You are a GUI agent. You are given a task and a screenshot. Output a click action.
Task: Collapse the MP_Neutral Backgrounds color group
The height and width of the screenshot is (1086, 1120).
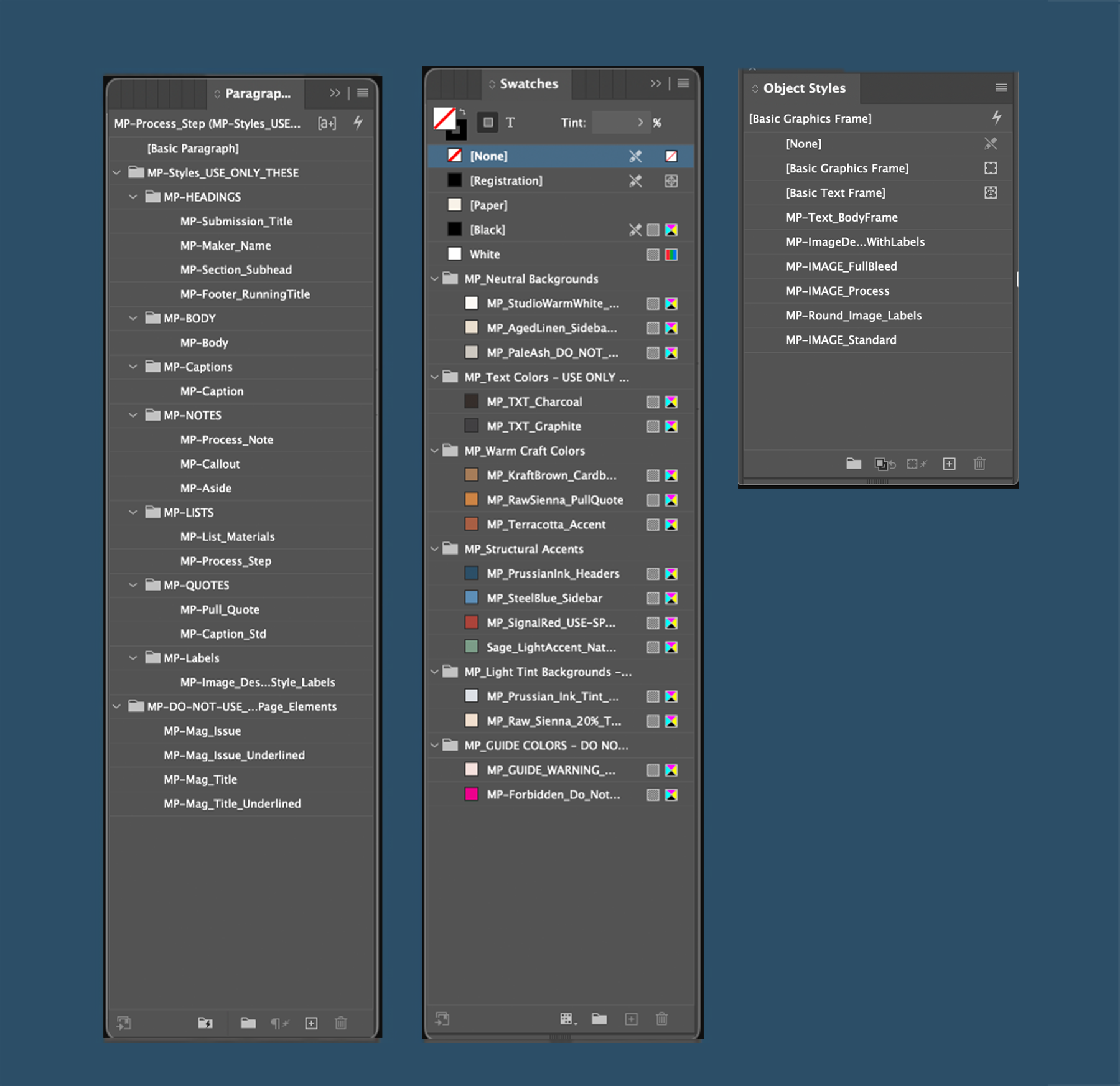click(x=434, y=279)
